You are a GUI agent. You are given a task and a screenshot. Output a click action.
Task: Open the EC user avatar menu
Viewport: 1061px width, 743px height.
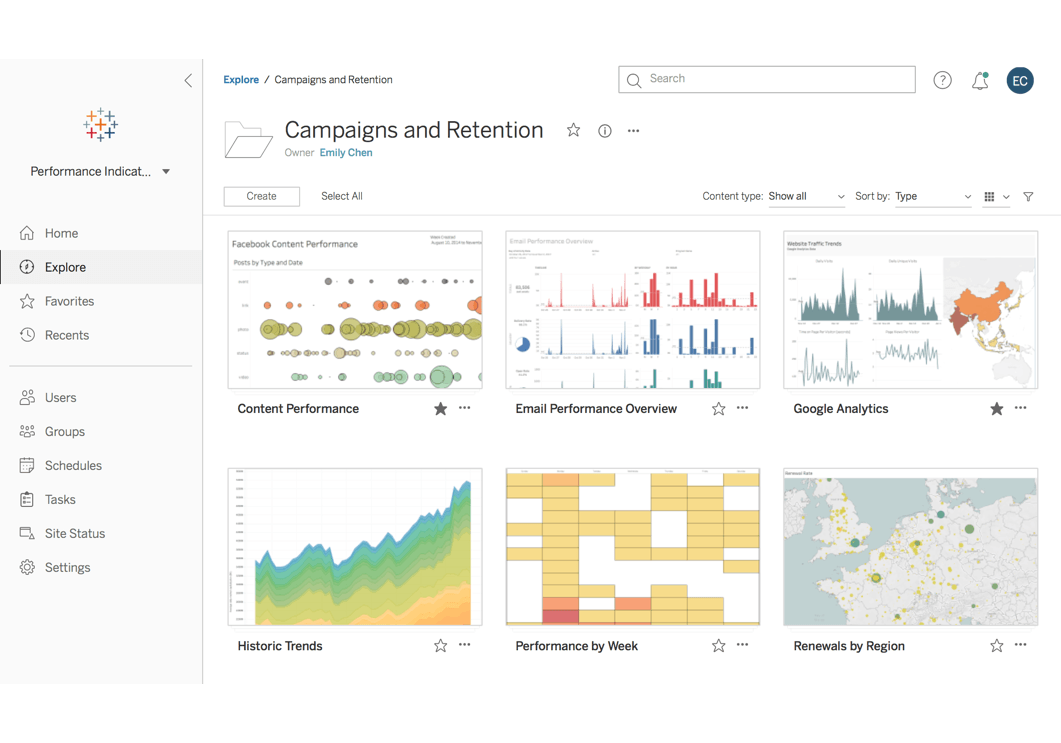(1019, 81)
